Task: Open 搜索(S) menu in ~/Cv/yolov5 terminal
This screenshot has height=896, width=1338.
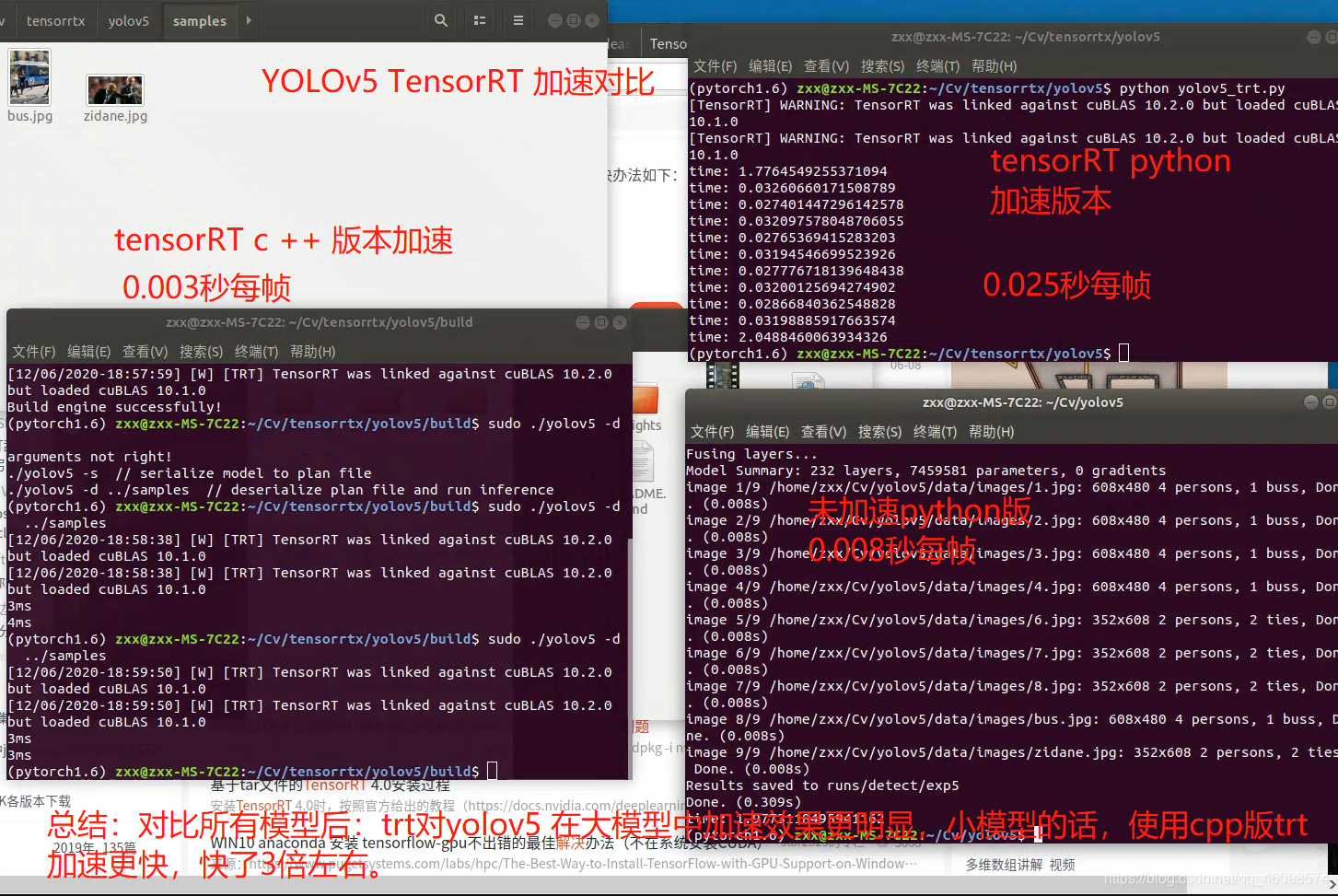Action: pyautogui.click(x=880, y=432)
